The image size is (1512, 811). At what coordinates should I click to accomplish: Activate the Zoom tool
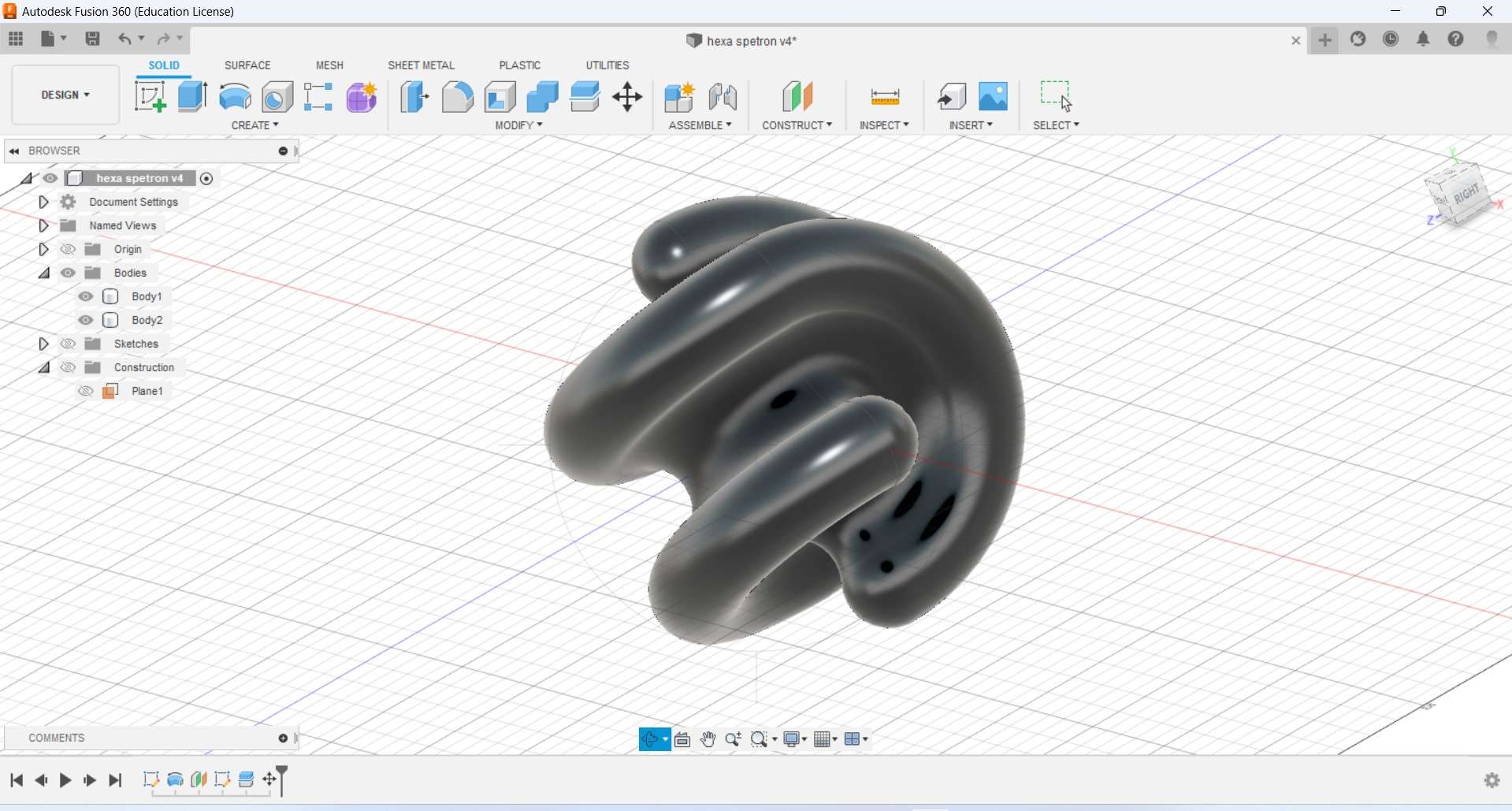pyautogui.click(x=734, y=739)
